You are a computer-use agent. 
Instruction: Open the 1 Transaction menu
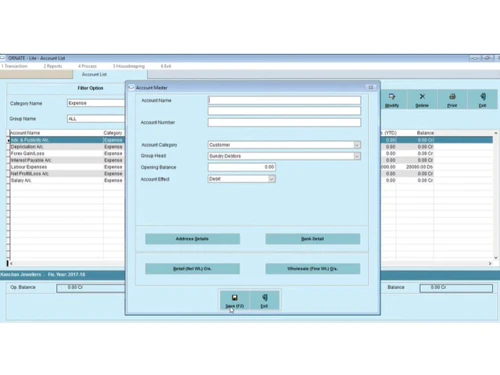point(14,66)
